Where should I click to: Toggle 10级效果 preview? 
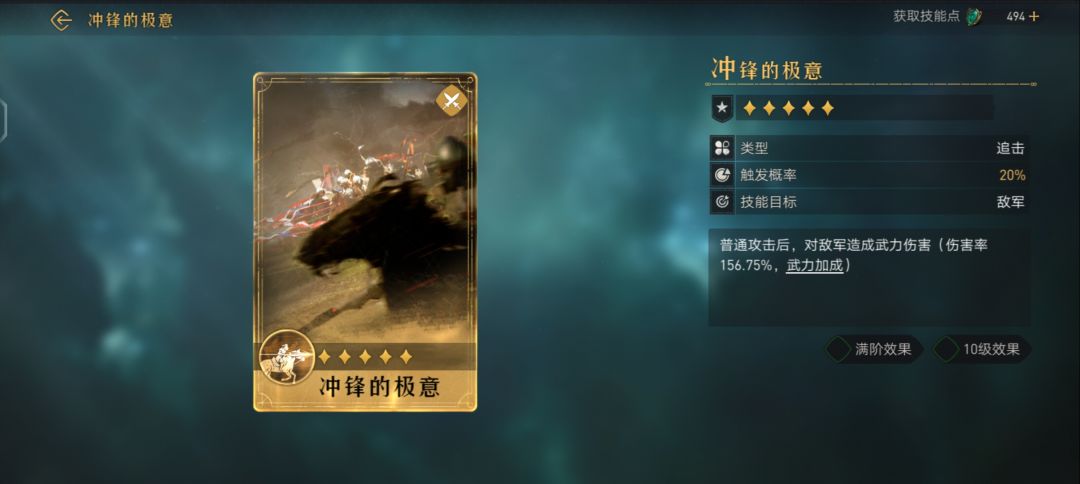click(982, 349)
